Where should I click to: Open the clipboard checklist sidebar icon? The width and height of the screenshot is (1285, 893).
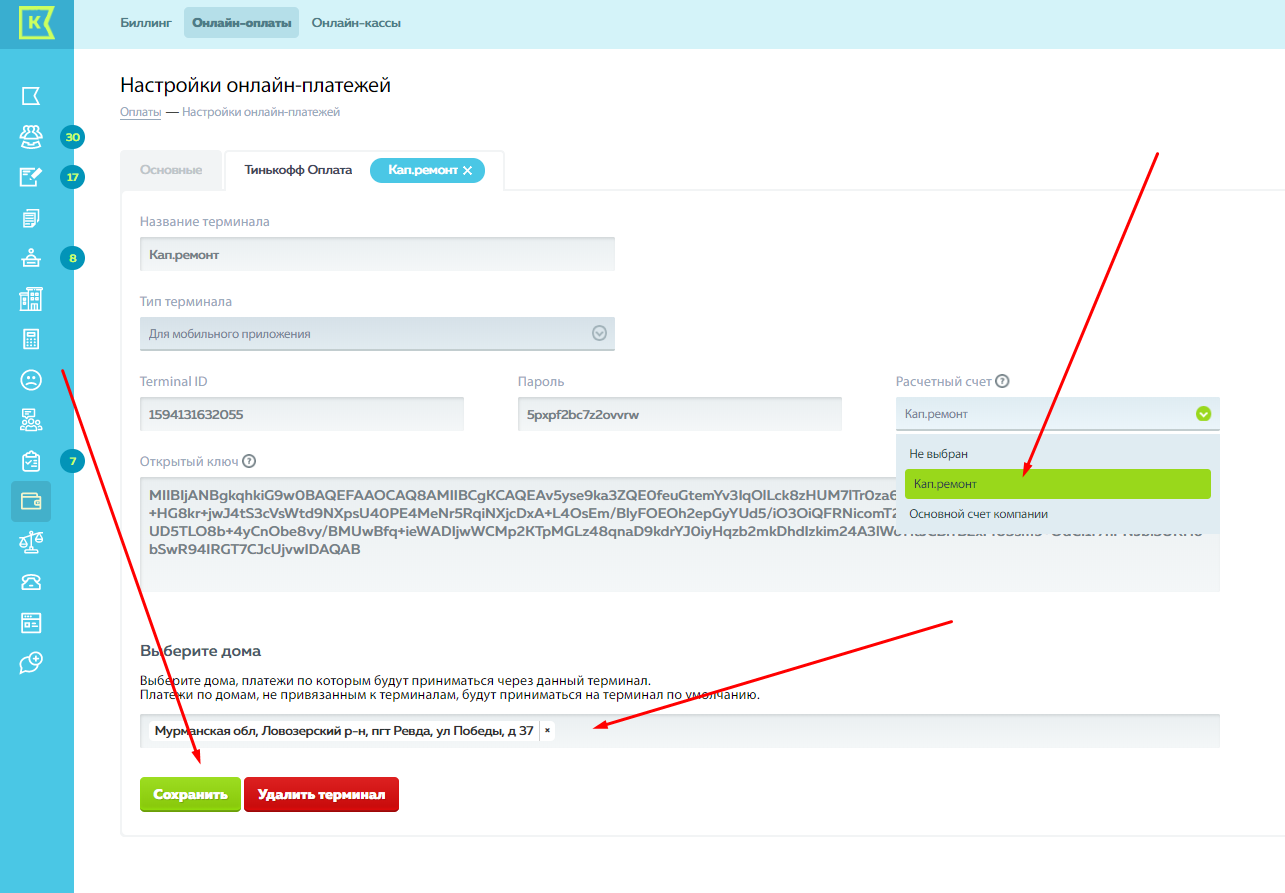tap(31, 461)
